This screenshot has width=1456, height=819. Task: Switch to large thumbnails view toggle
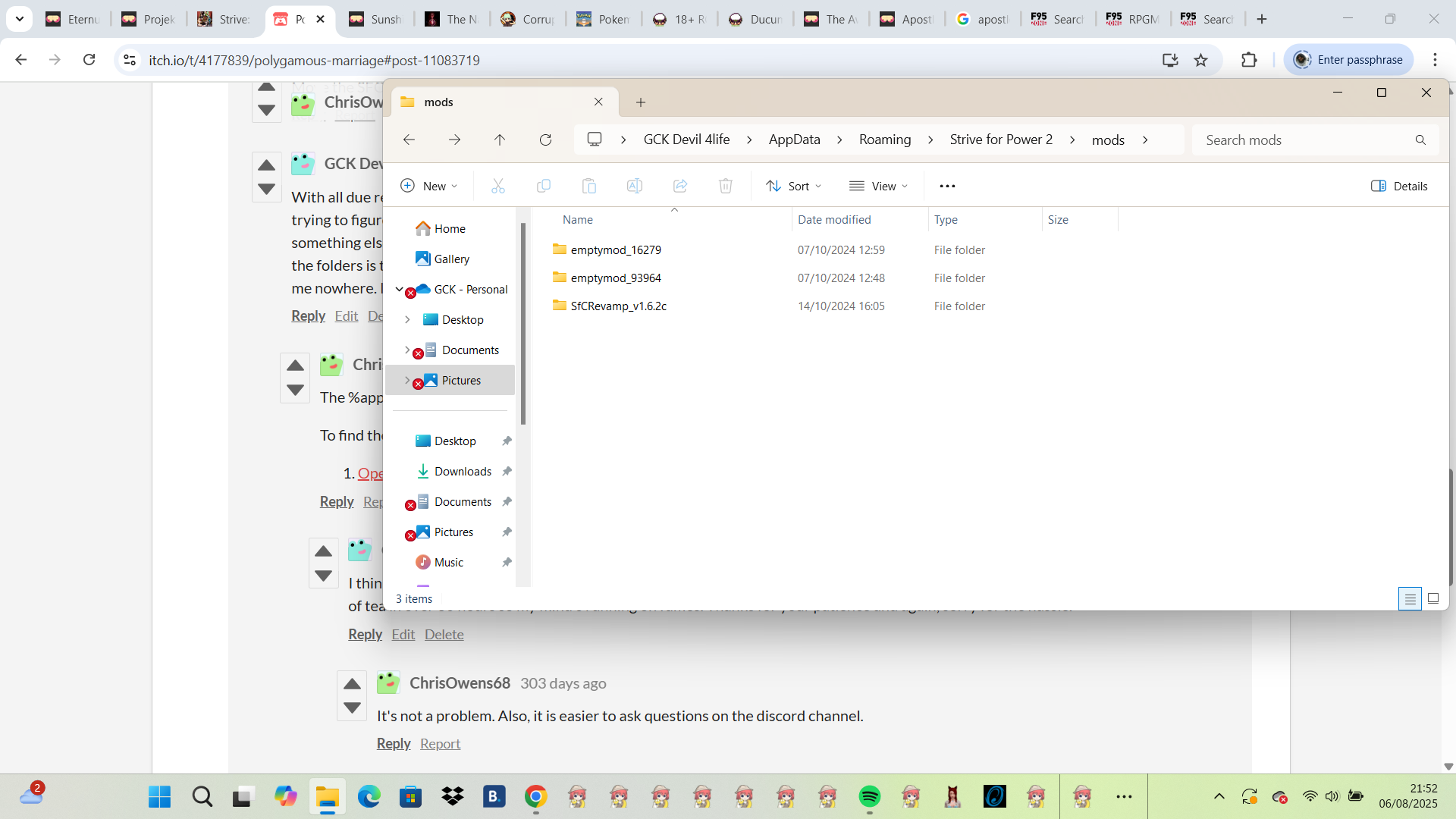click(1433, 599)
